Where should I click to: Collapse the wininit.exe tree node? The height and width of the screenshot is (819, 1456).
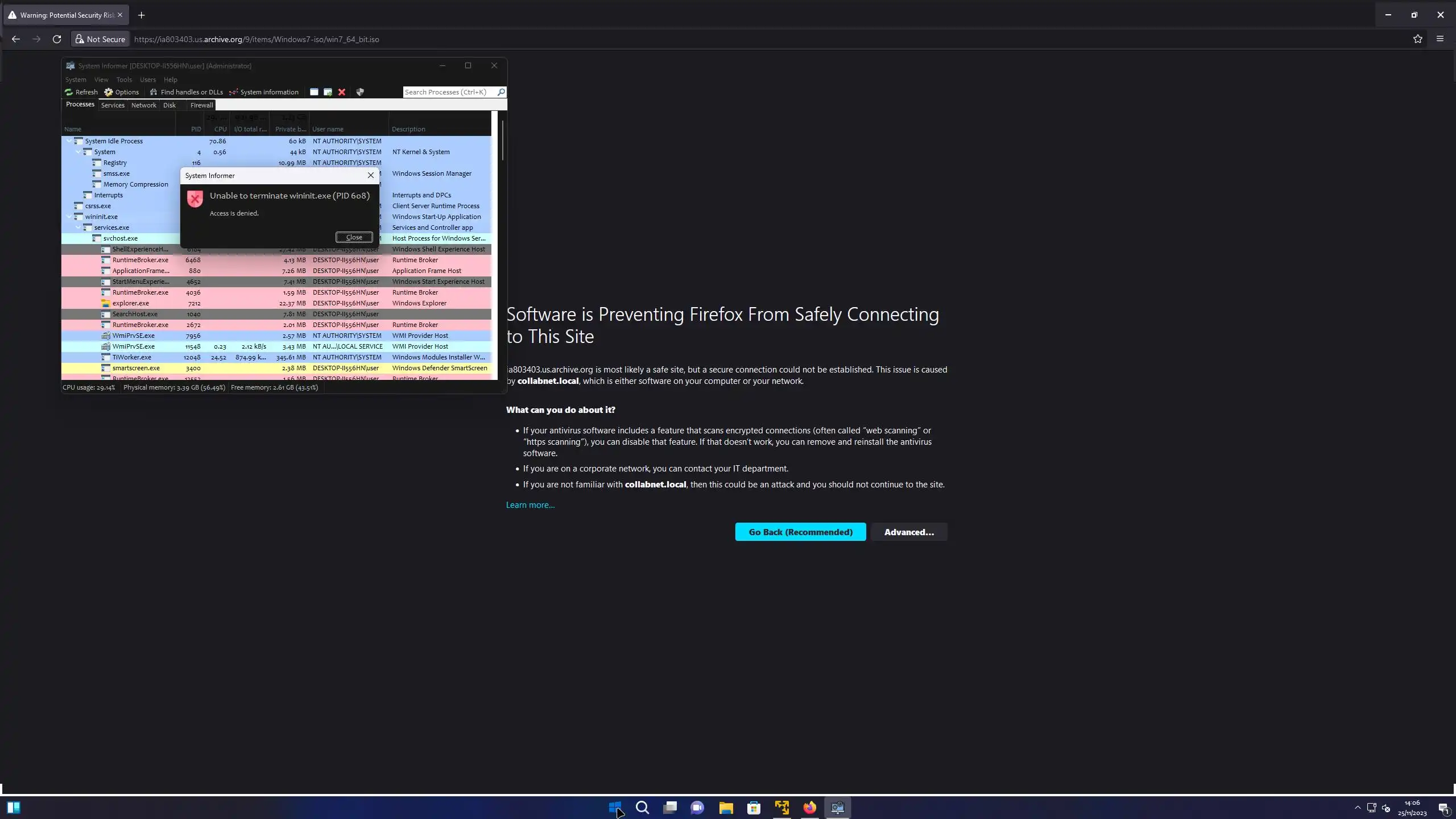coord(69,217)
